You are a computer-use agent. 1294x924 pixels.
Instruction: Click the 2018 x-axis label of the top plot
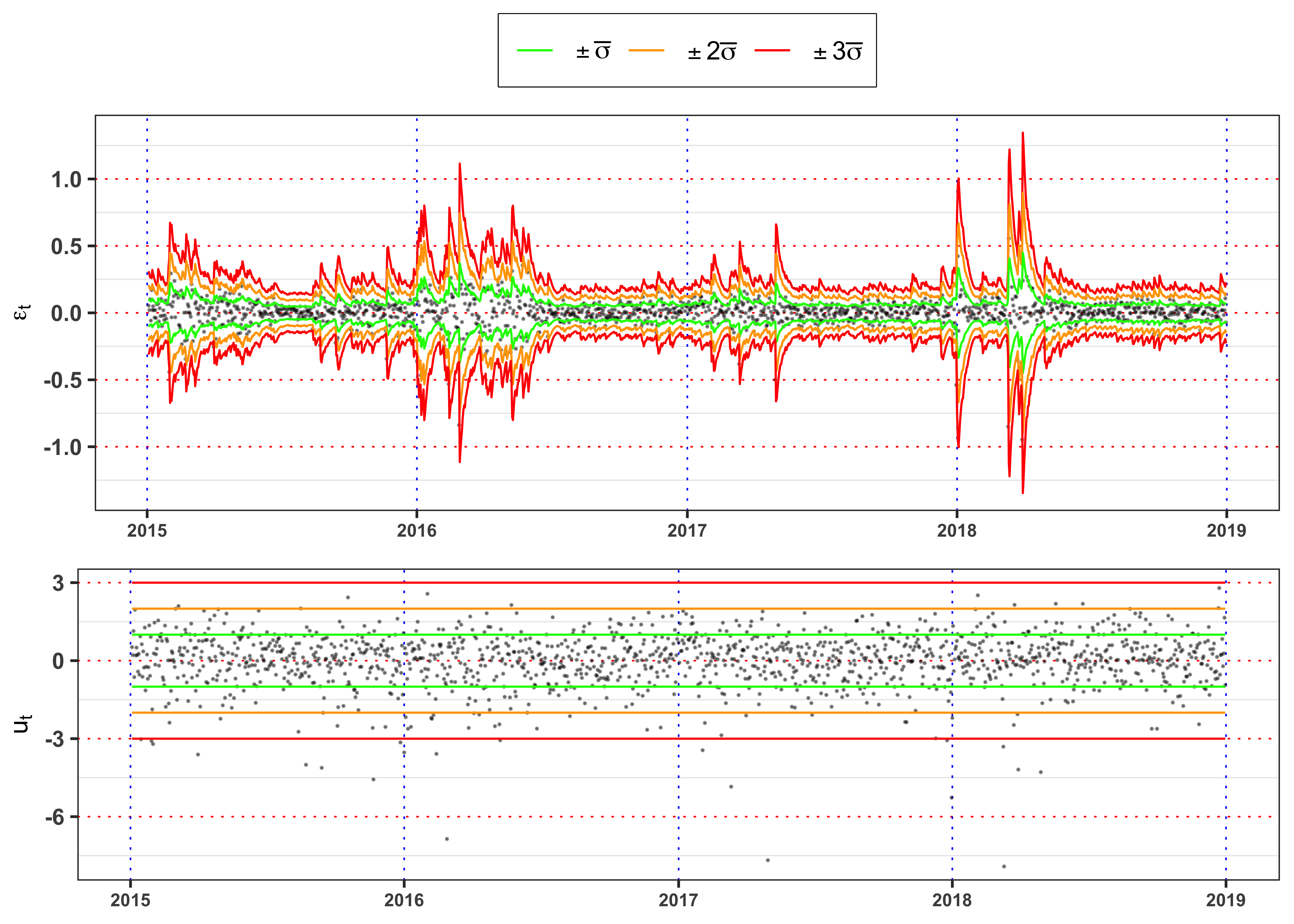tap(957, 531)
